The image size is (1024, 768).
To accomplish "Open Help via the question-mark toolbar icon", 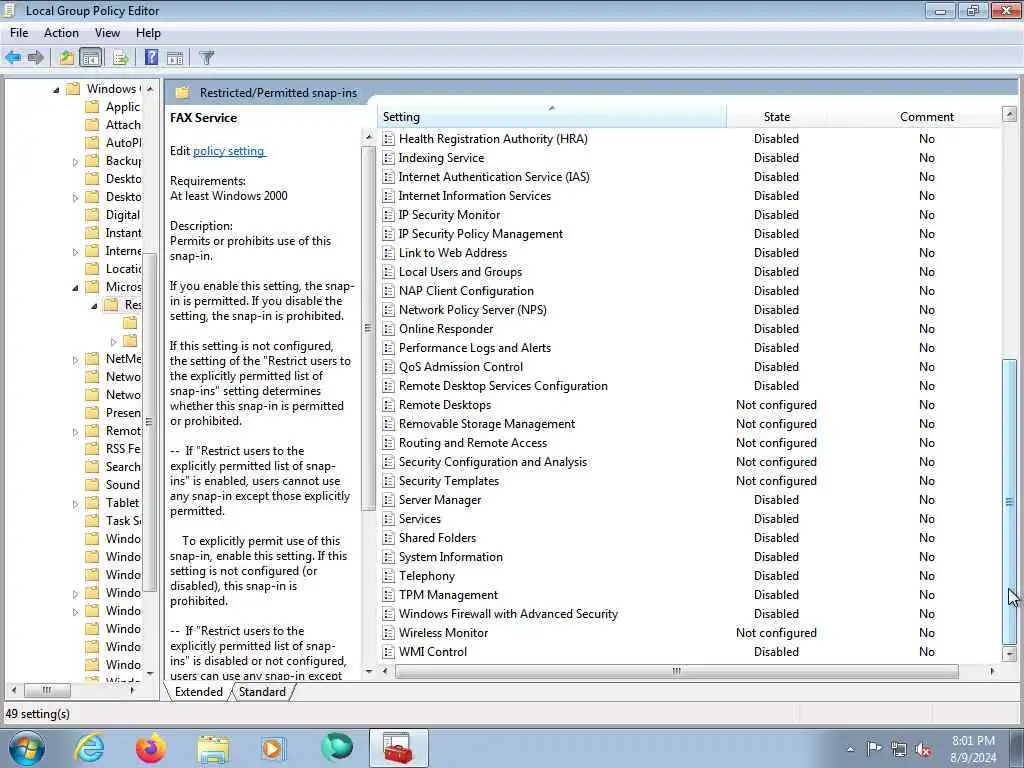I will click(x=151, y=57).
